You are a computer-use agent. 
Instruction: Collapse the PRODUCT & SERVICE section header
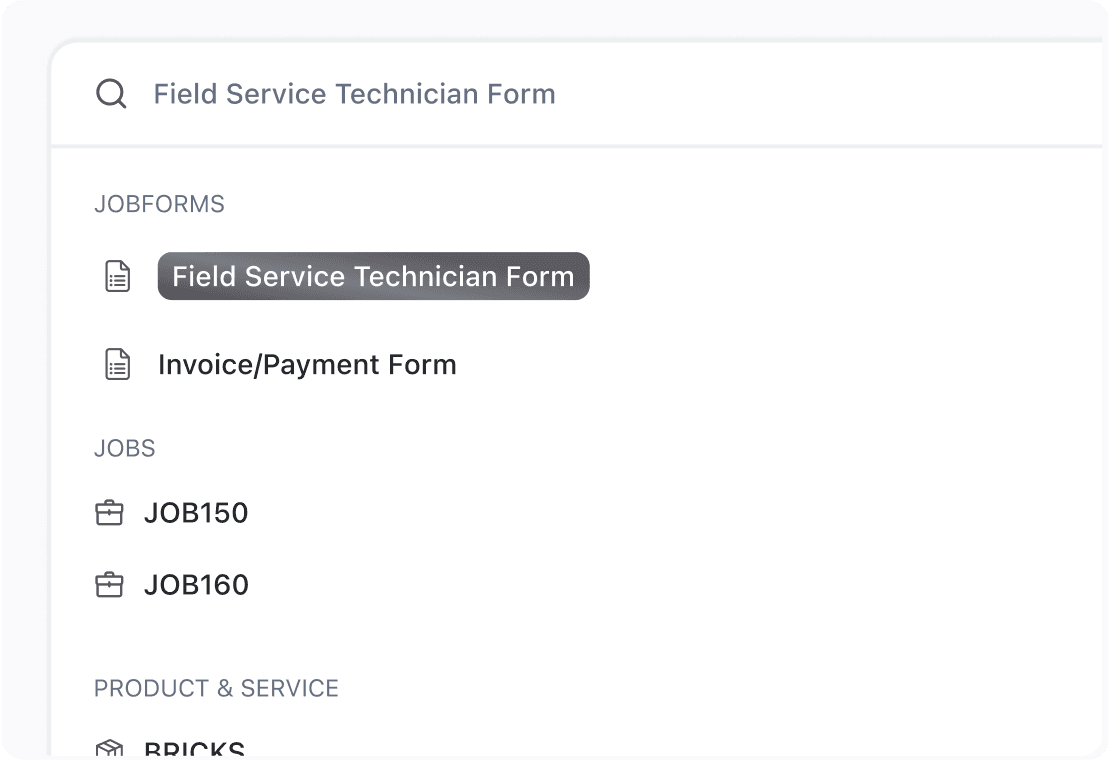pyautogui.click(x=216, y=688)
